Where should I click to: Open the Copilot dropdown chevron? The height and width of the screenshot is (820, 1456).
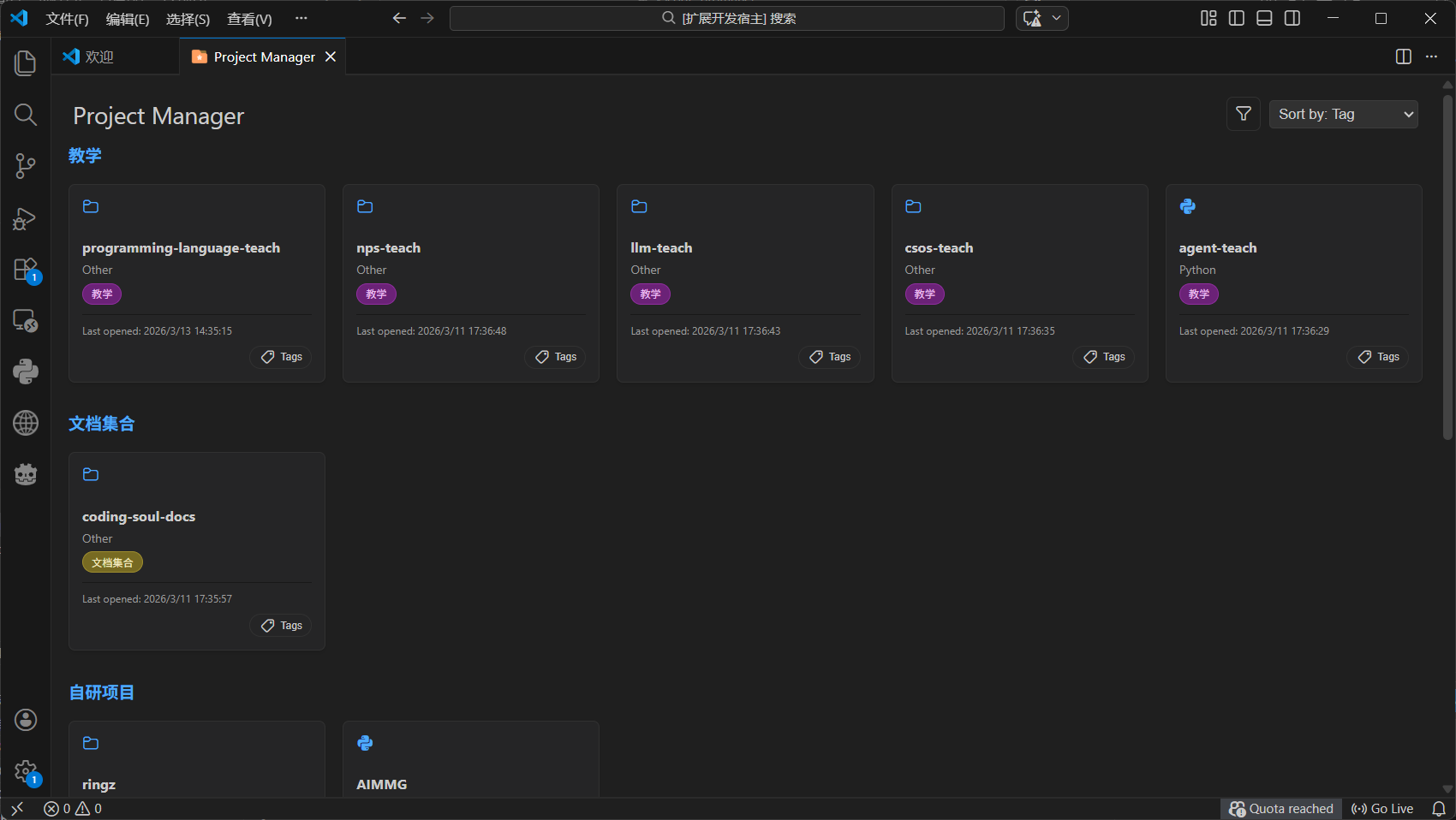pos(1057,18)
